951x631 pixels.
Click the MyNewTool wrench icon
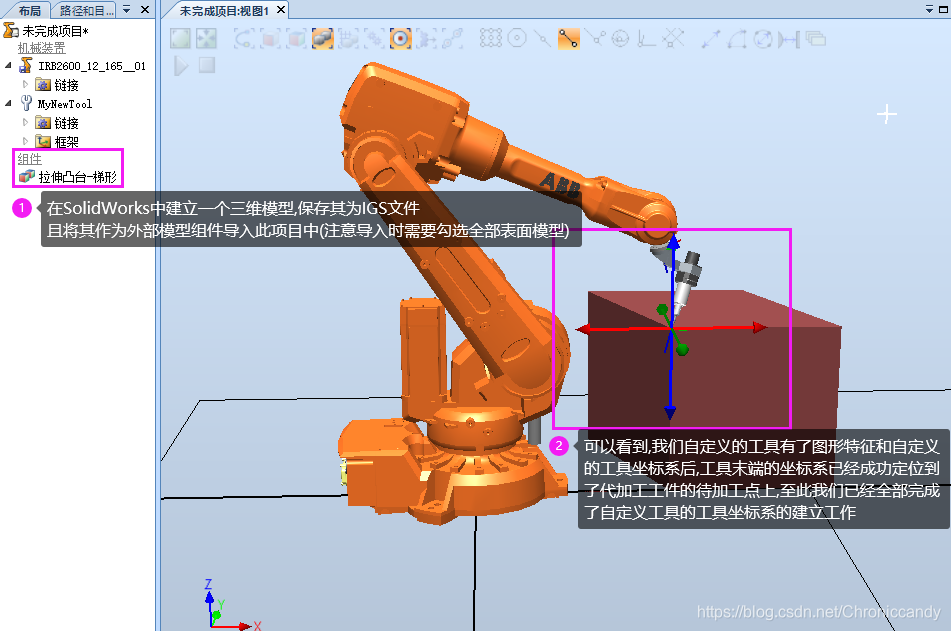pyautogui.click(x=27, y=102)
